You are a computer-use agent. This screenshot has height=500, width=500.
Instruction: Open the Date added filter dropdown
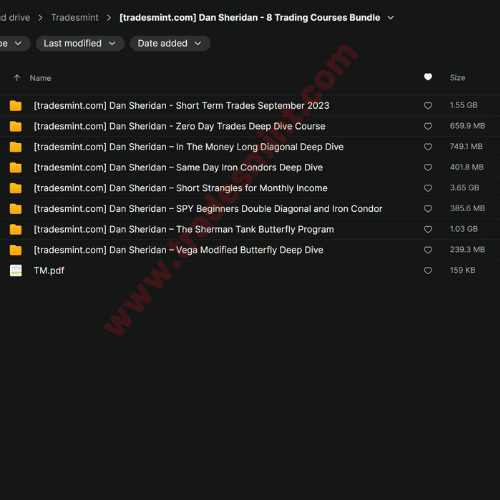[170, 44]
